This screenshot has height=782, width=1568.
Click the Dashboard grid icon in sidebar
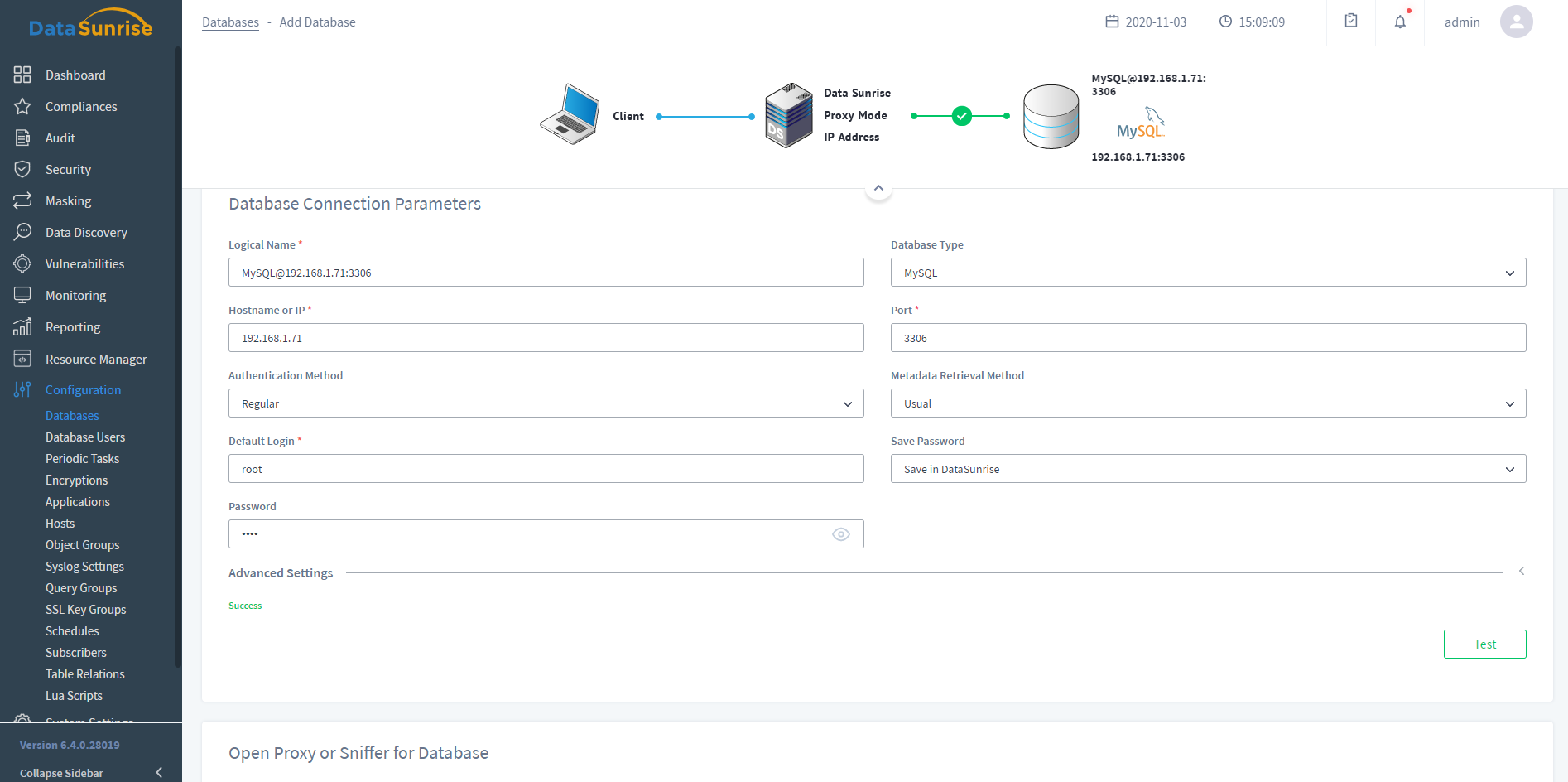click(x=22, y=75)
